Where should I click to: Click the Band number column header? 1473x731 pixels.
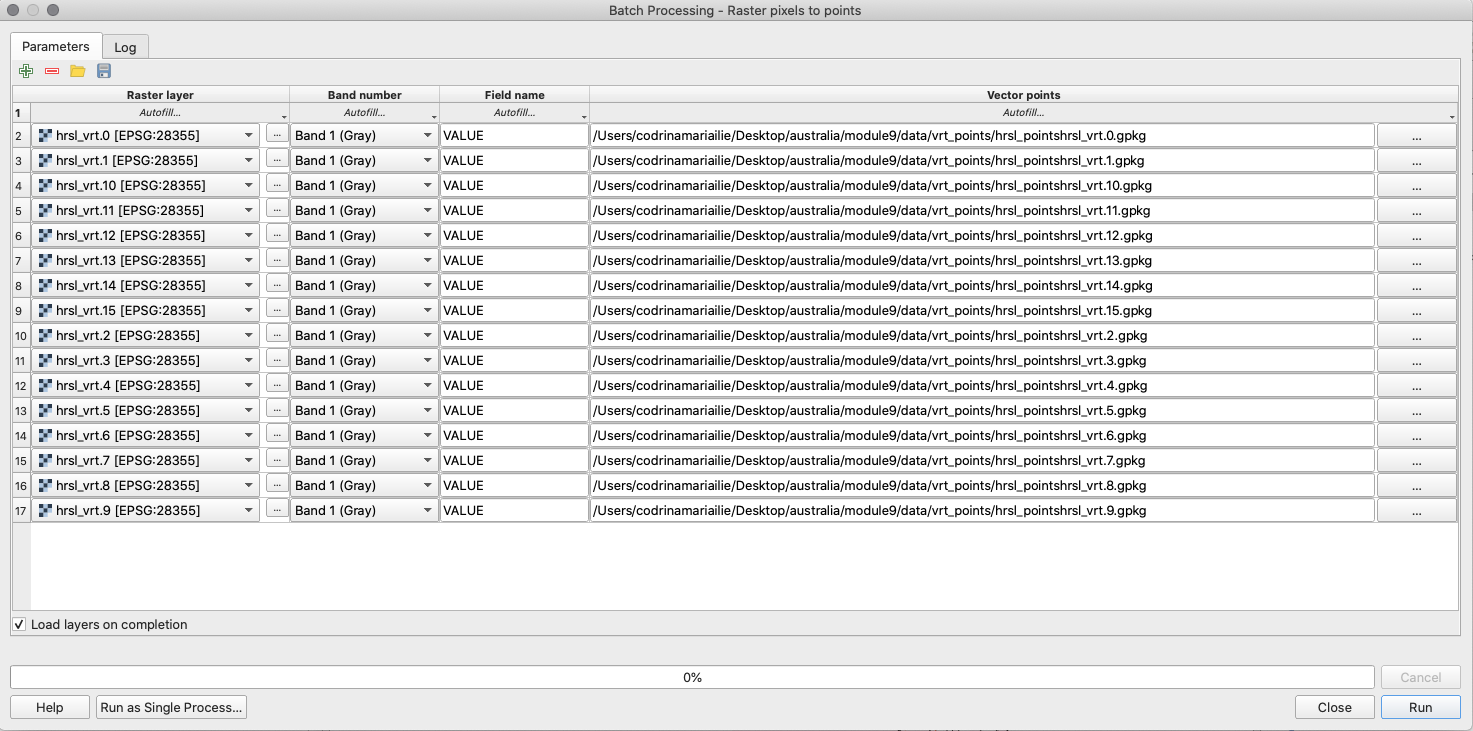click(364, 95)
